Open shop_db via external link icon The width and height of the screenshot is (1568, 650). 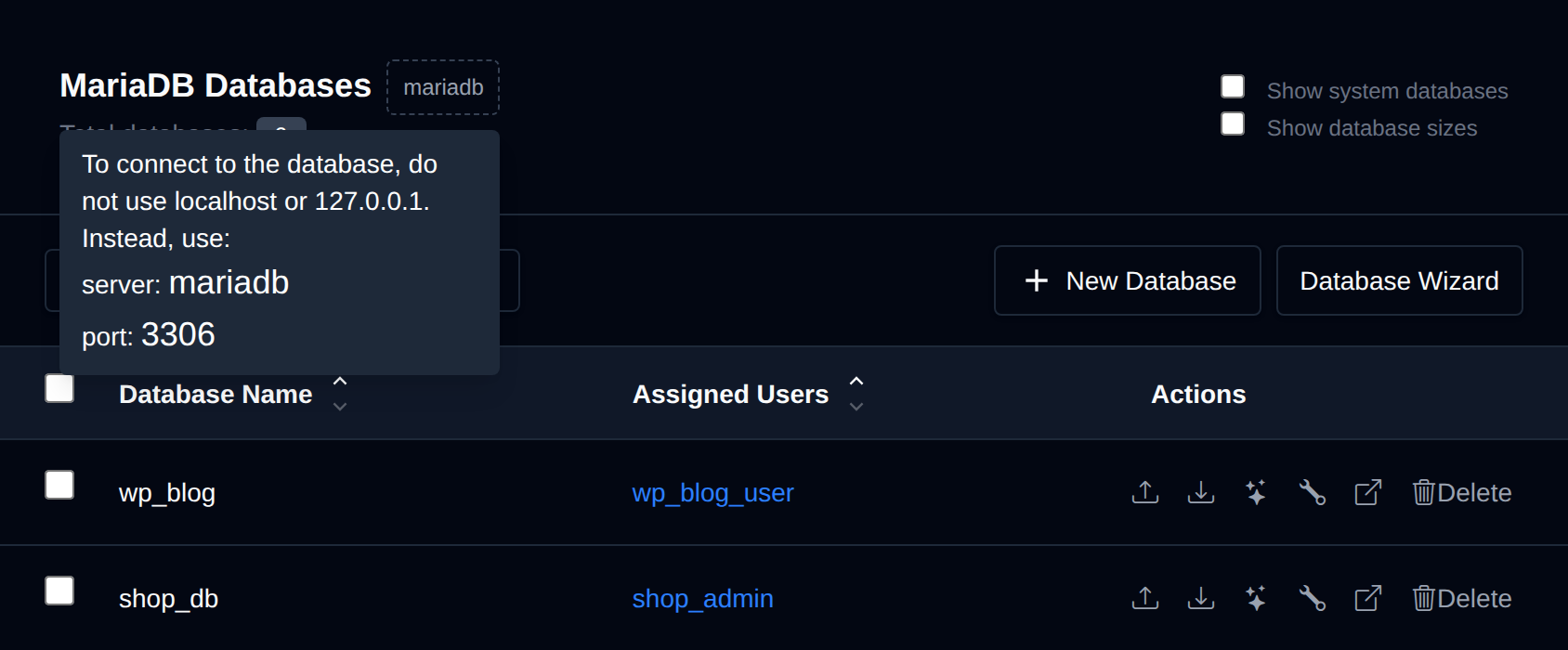(x=1368, y=598)
